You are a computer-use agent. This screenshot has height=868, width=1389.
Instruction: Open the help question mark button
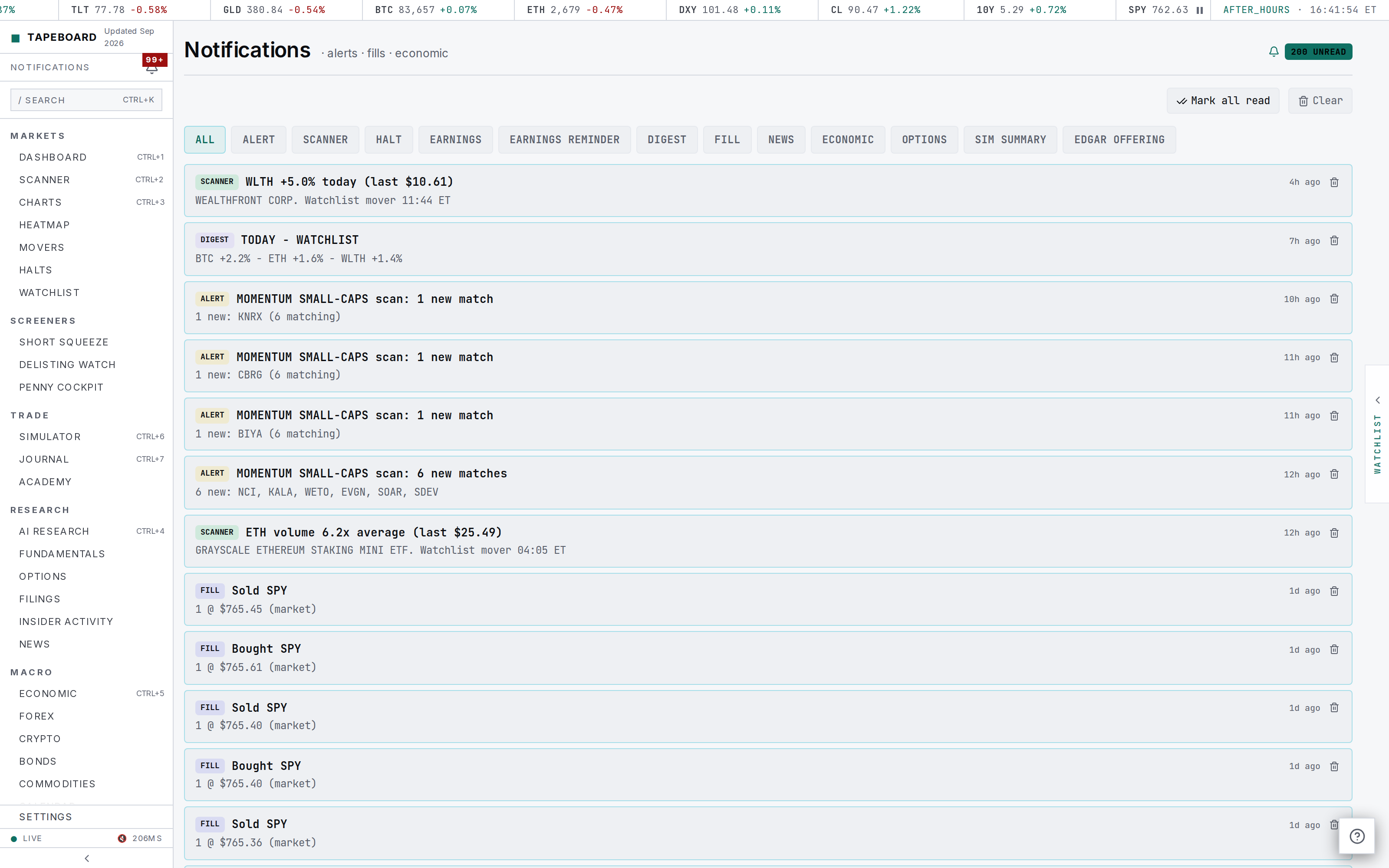point(1357,836)
